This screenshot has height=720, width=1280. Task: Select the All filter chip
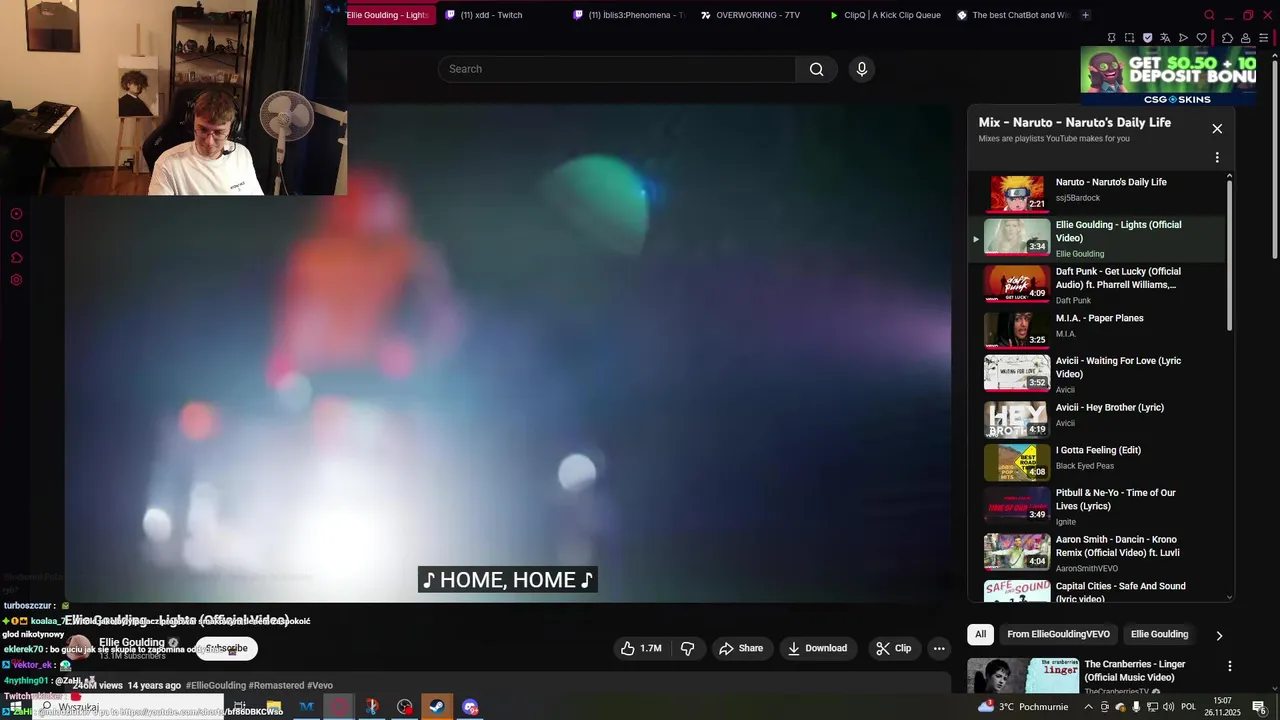tap(981, 634)
